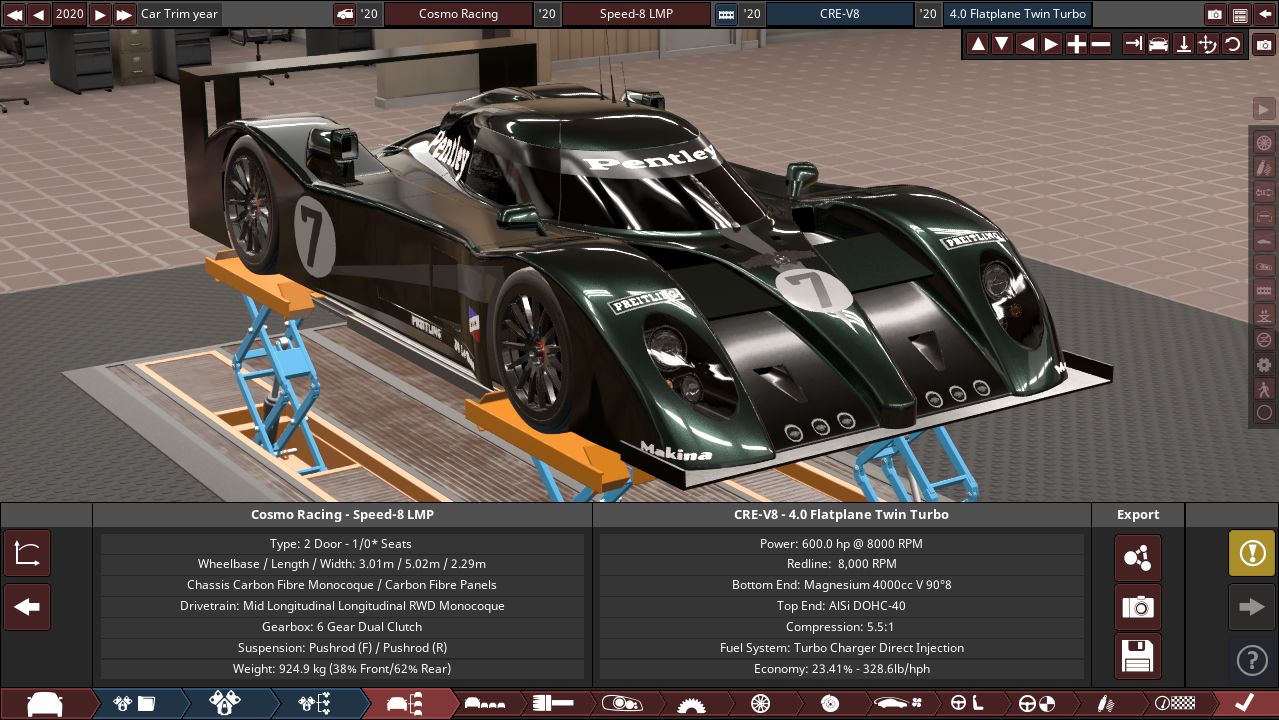Toggle the drivetrain layout option in sidebar

pos(1264,191)
